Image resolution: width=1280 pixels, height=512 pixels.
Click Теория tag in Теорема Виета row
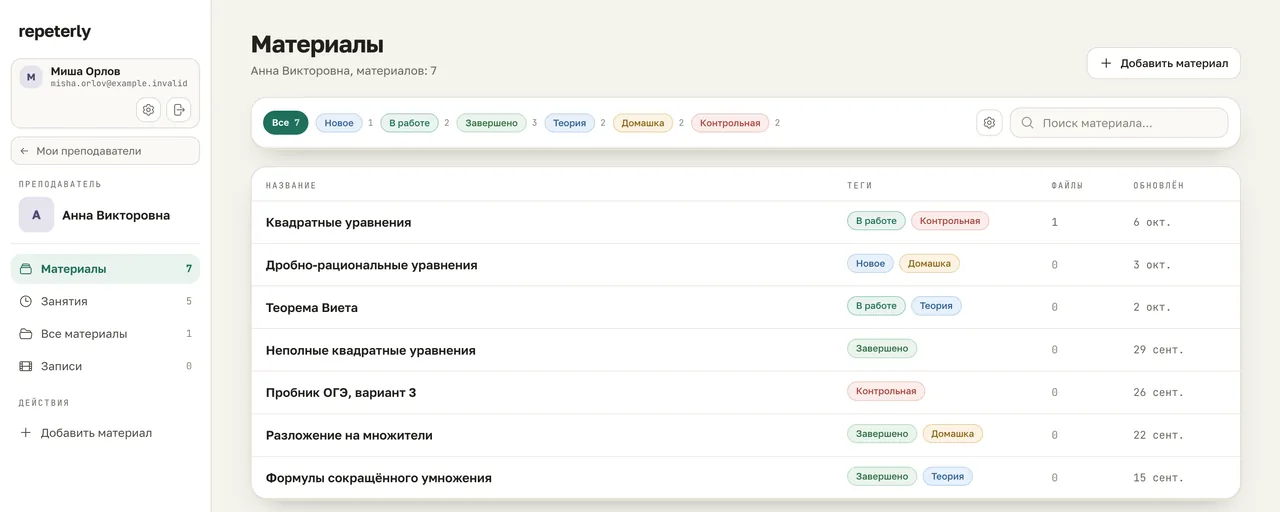[936, 306]
